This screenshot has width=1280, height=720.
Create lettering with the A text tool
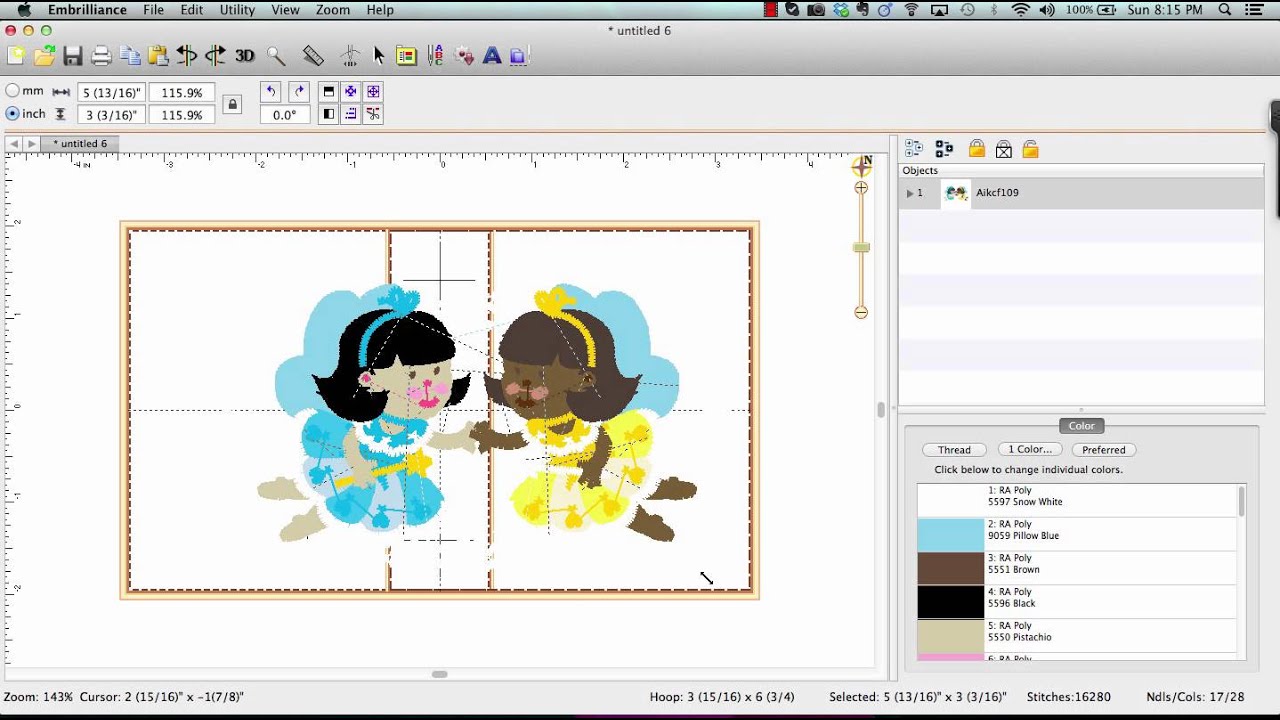pyautogui.click(x=491, y=56)
